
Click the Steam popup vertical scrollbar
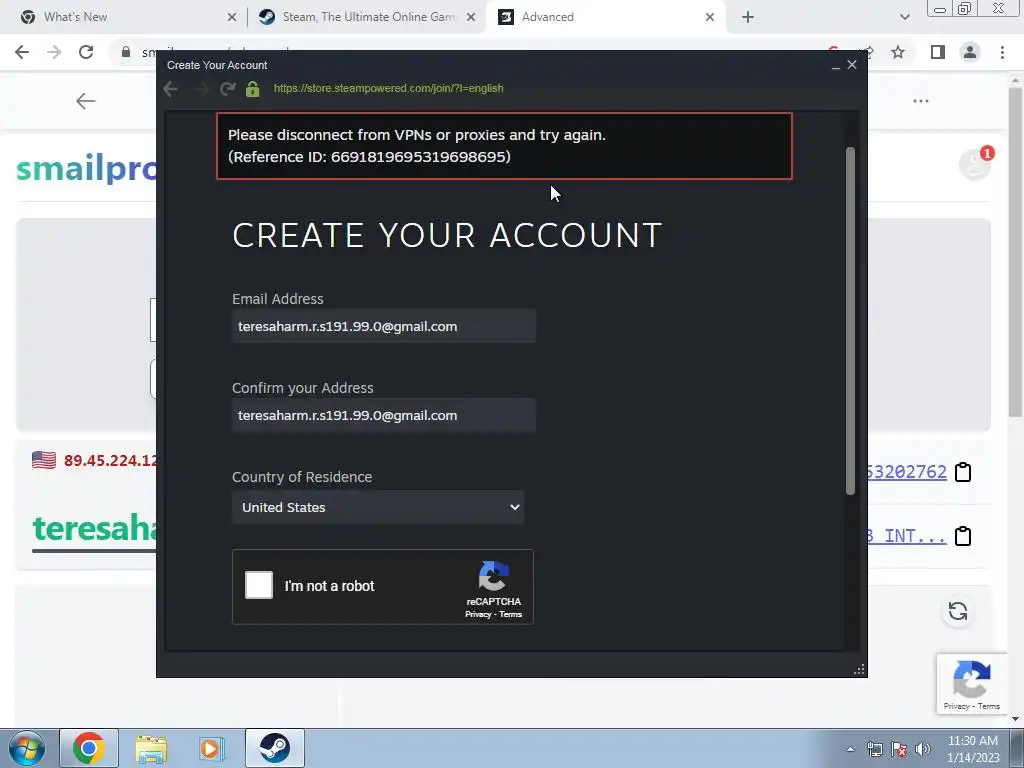[850, 320]
